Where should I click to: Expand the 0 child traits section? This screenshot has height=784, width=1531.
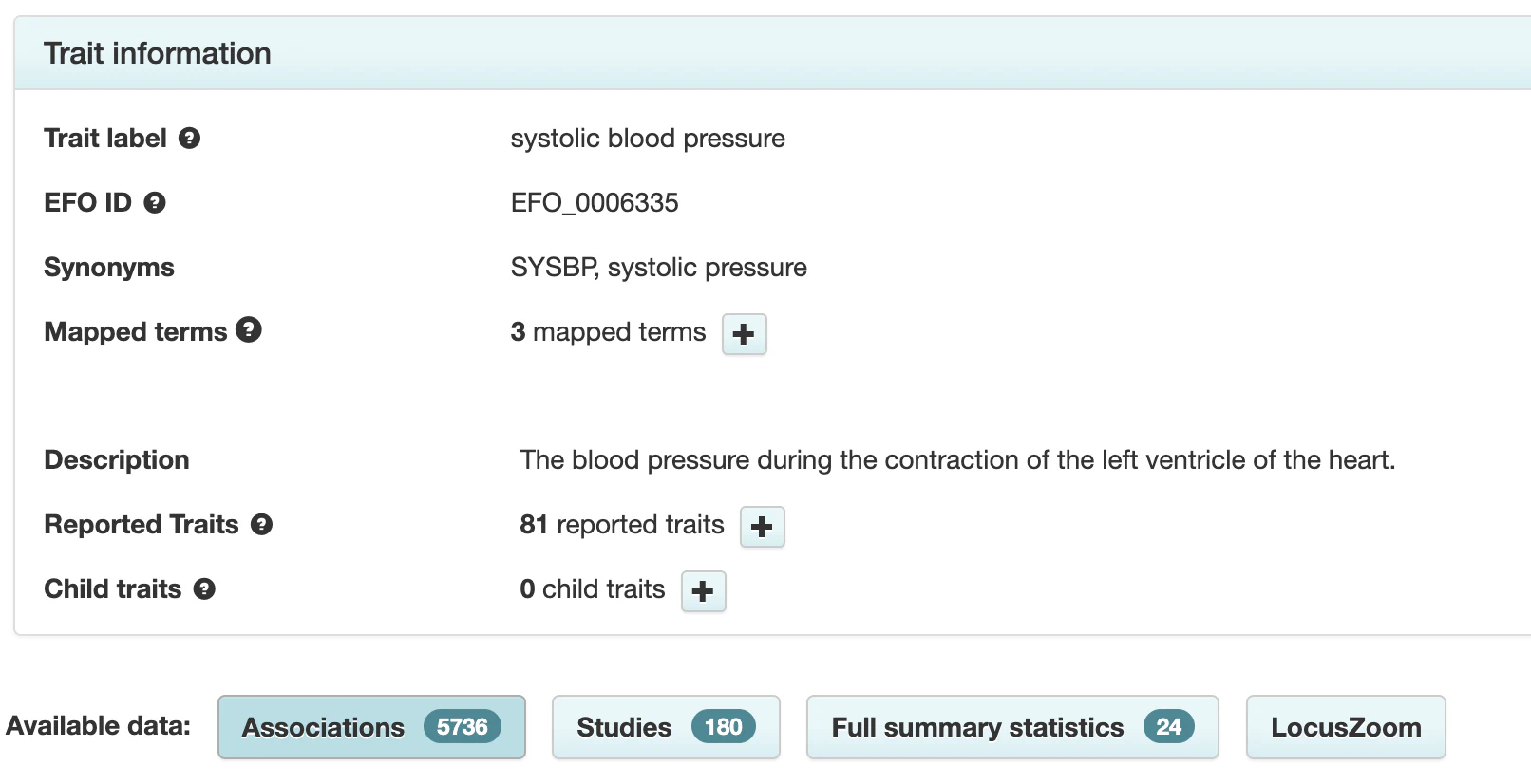703,591
